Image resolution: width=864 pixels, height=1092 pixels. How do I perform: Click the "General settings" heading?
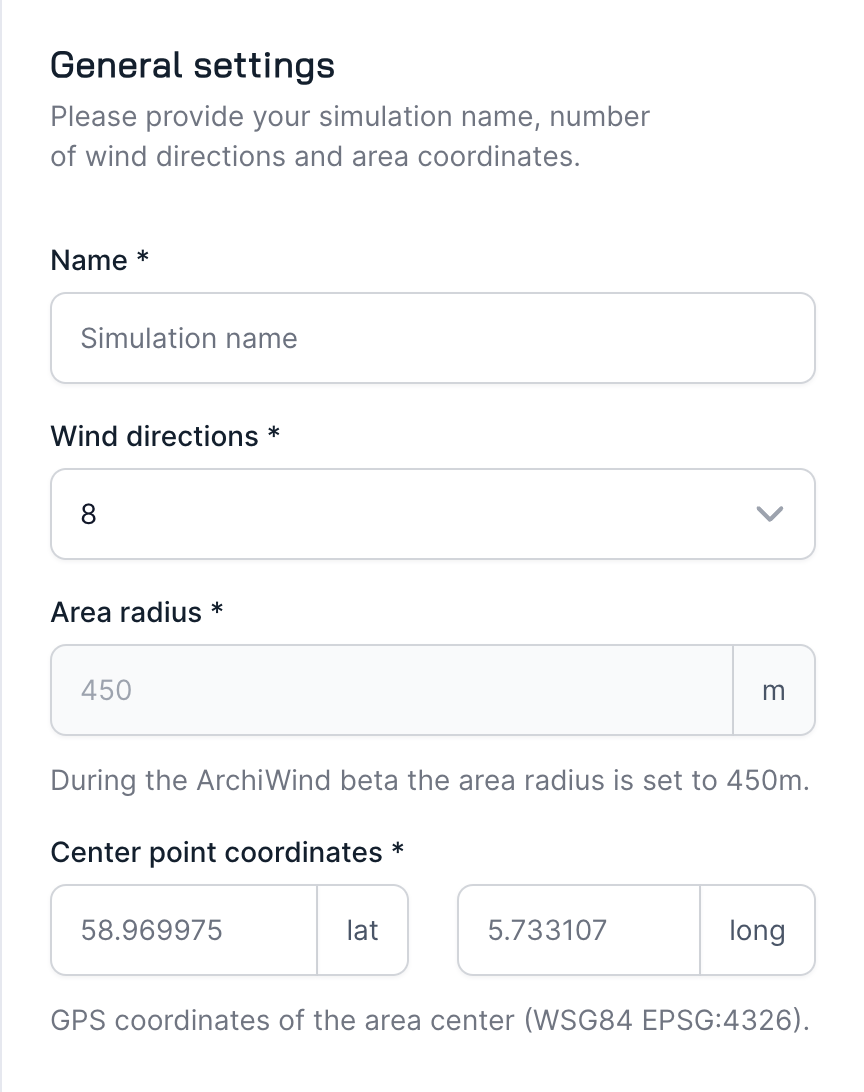click(193, 66)
